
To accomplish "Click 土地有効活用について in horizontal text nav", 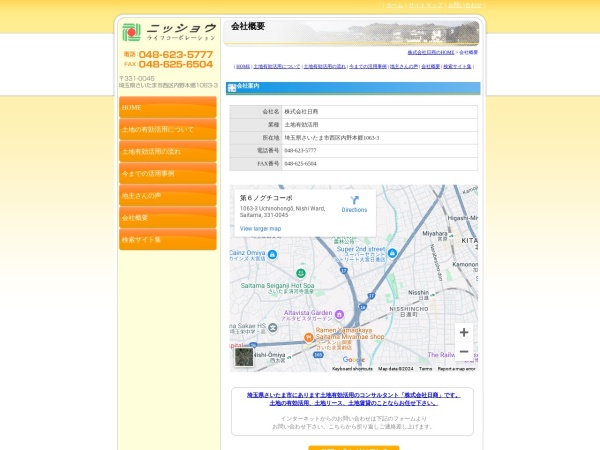I will coord(277,66).
